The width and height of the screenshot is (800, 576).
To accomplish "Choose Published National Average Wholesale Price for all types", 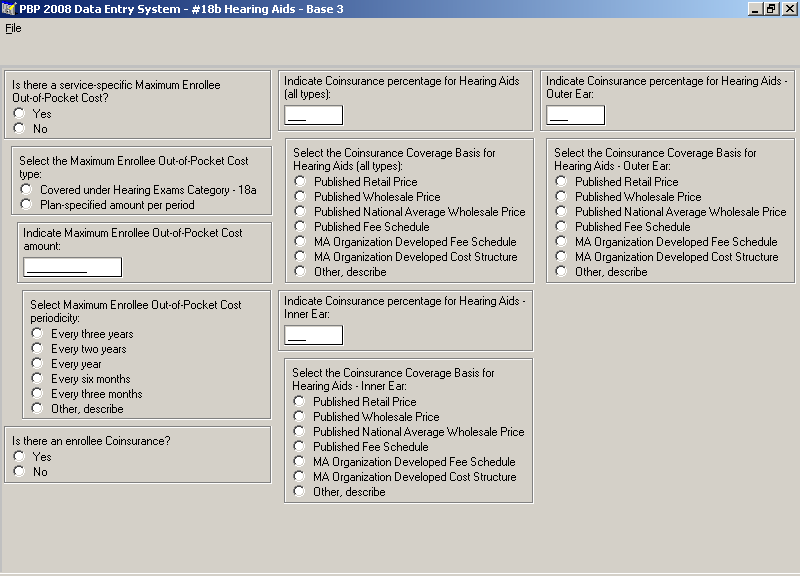I will (x=300, y=211).
